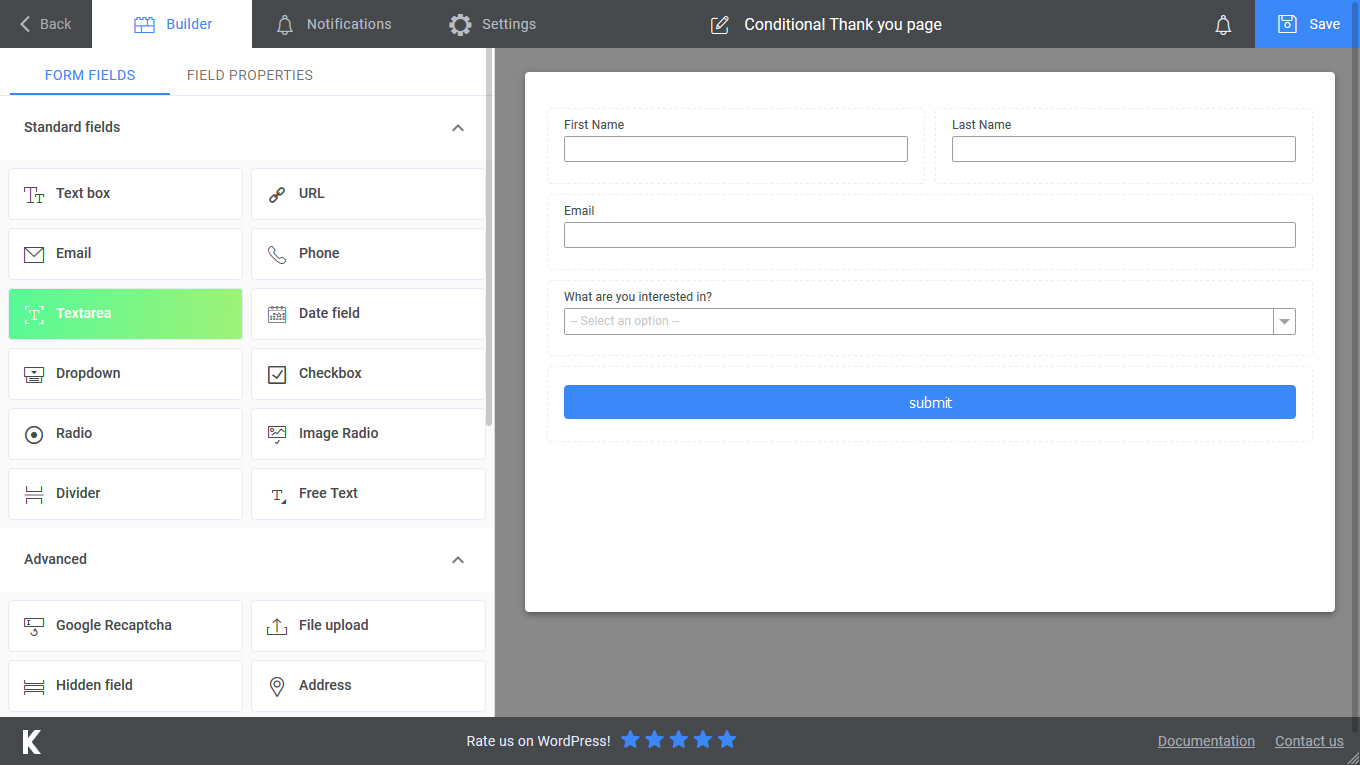The height and width of the screenshot is (765, 1360).
Task: Add a Radio field
Action: click(125, 434)
